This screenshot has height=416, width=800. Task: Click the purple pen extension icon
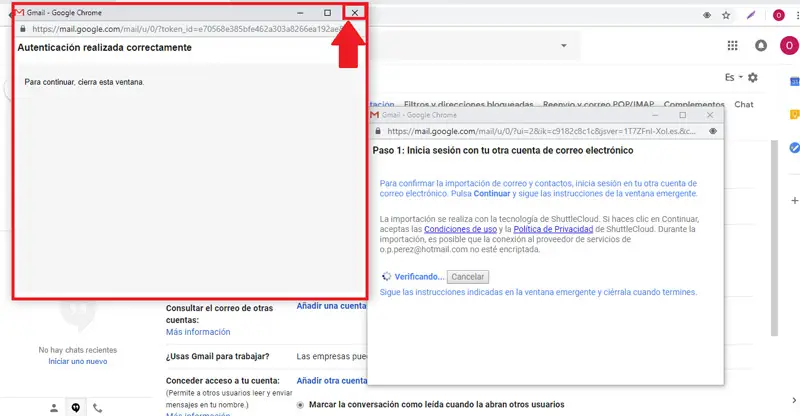pos(751,15)
